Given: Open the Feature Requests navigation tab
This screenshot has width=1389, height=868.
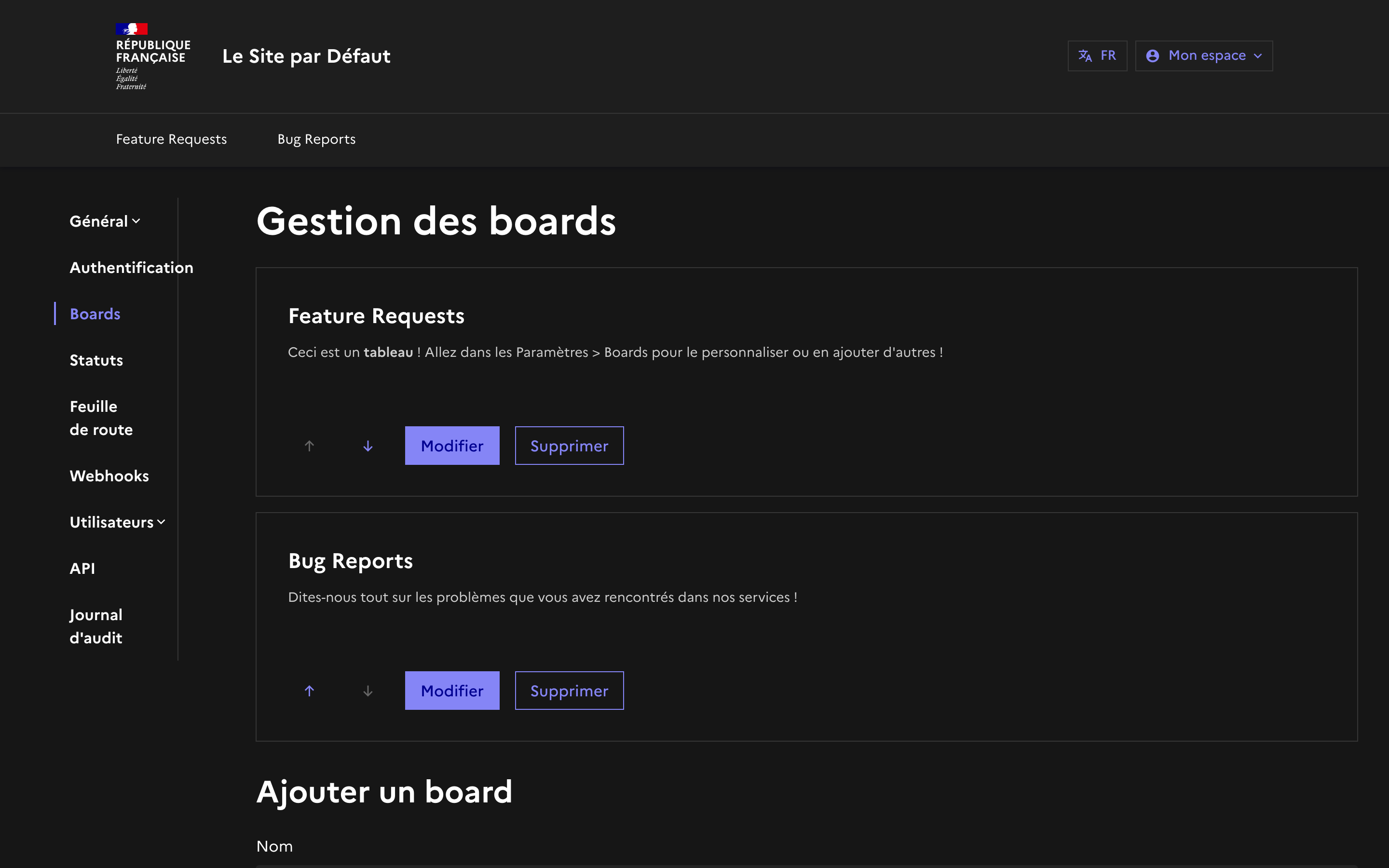Looking at the screenshot, I should [x=171, y=139].
